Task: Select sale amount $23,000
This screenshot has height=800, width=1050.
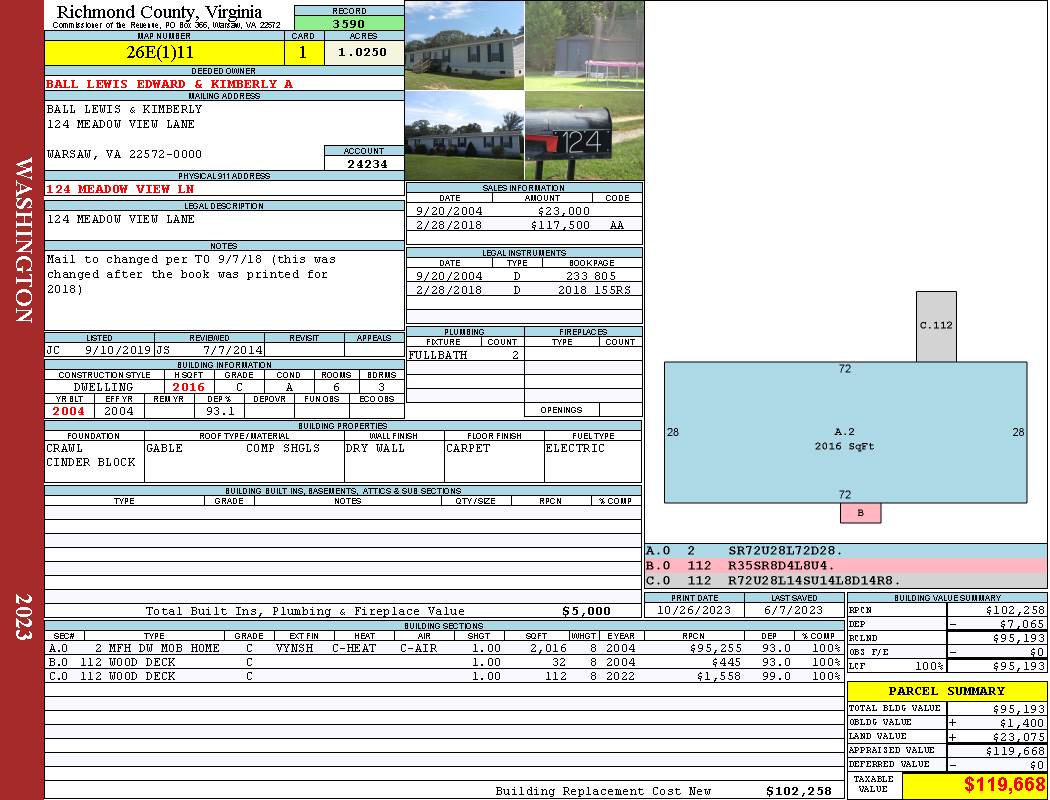Action: coord(563,211)
